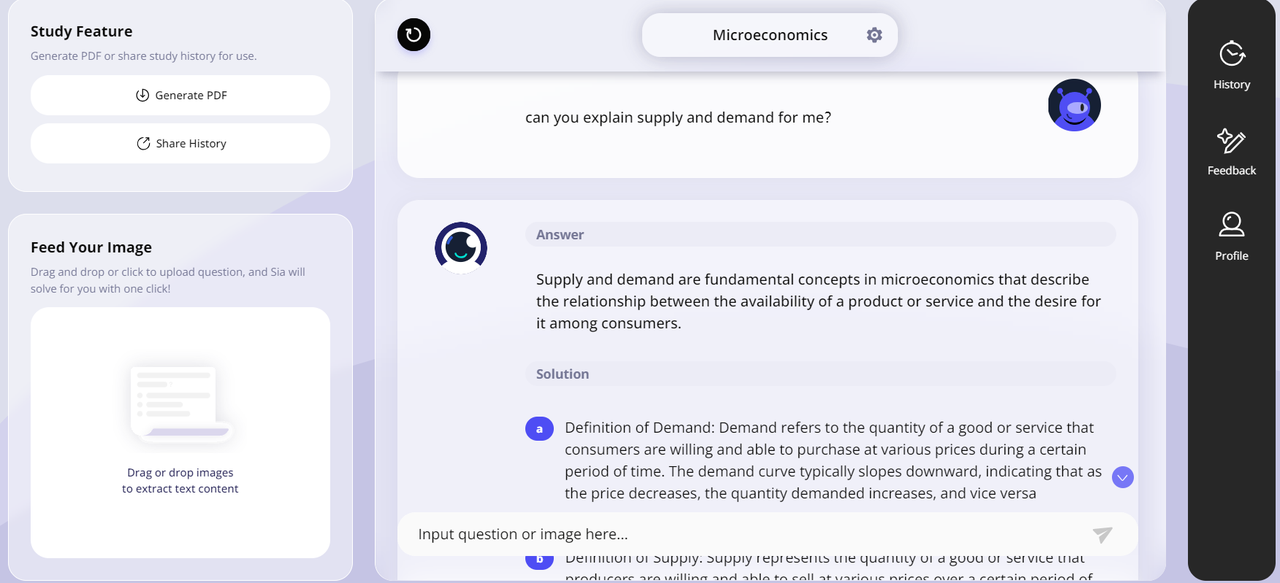The image size is (1280, 583).
Task: Open the History panel icon
Action: pos(1232,53)
